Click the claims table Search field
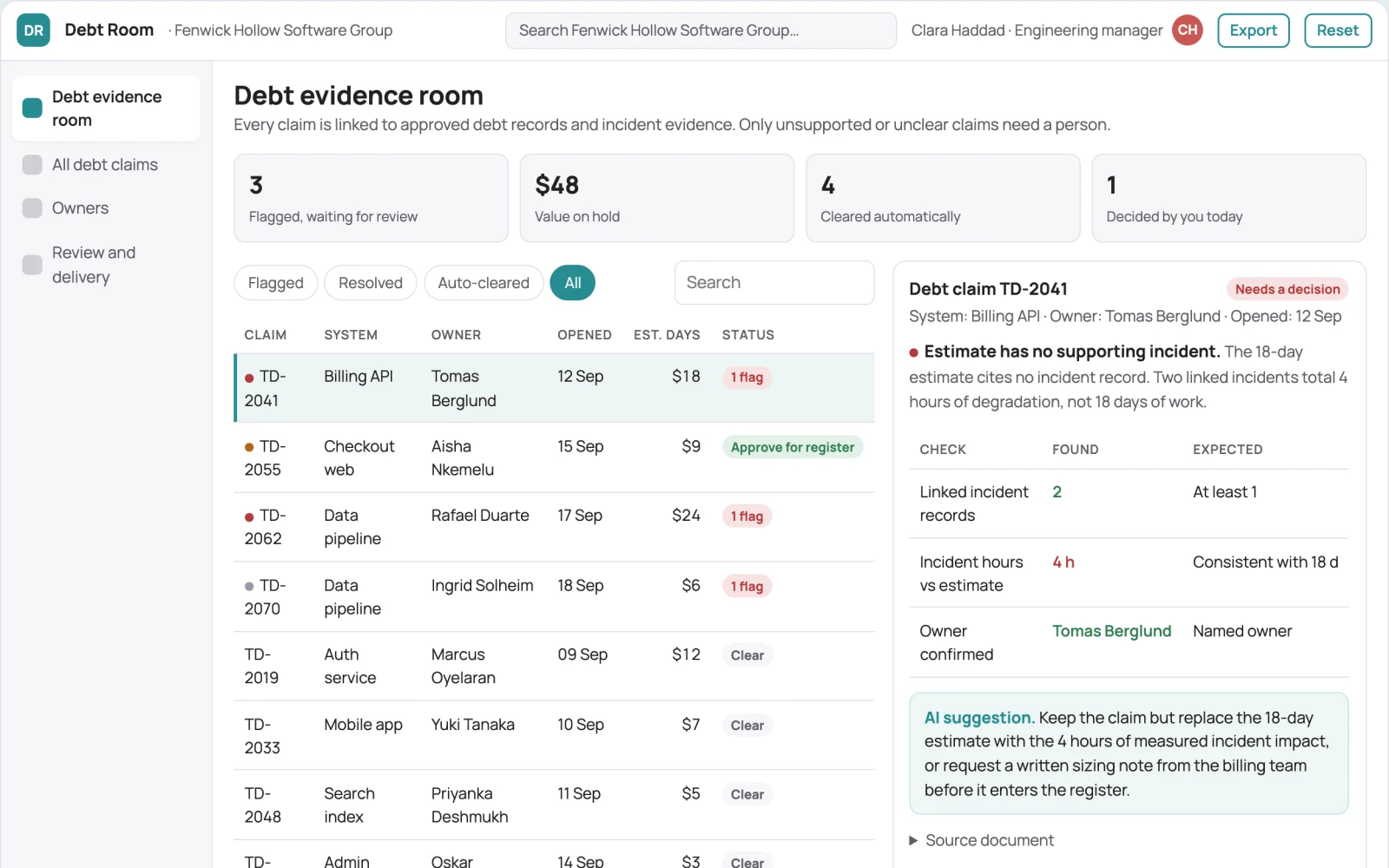This screenshot has height=868, width=1389. (x=774, y=283)
